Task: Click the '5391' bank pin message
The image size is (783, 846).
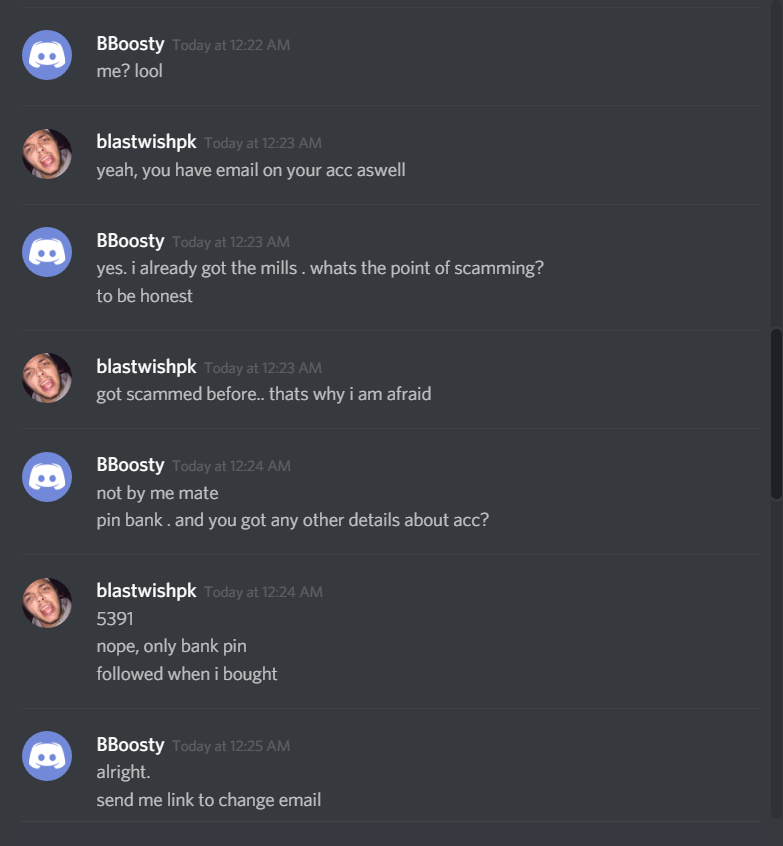Action: tap(115, 618)
